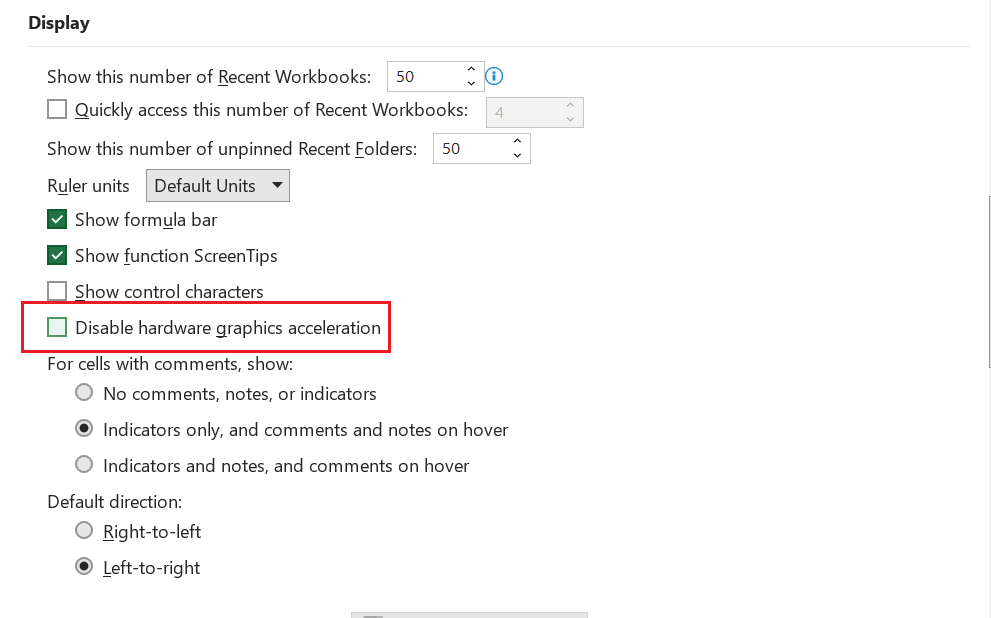
Task: Enable Quickly access this number of Recent Workbooks
Action: [57, 109]
